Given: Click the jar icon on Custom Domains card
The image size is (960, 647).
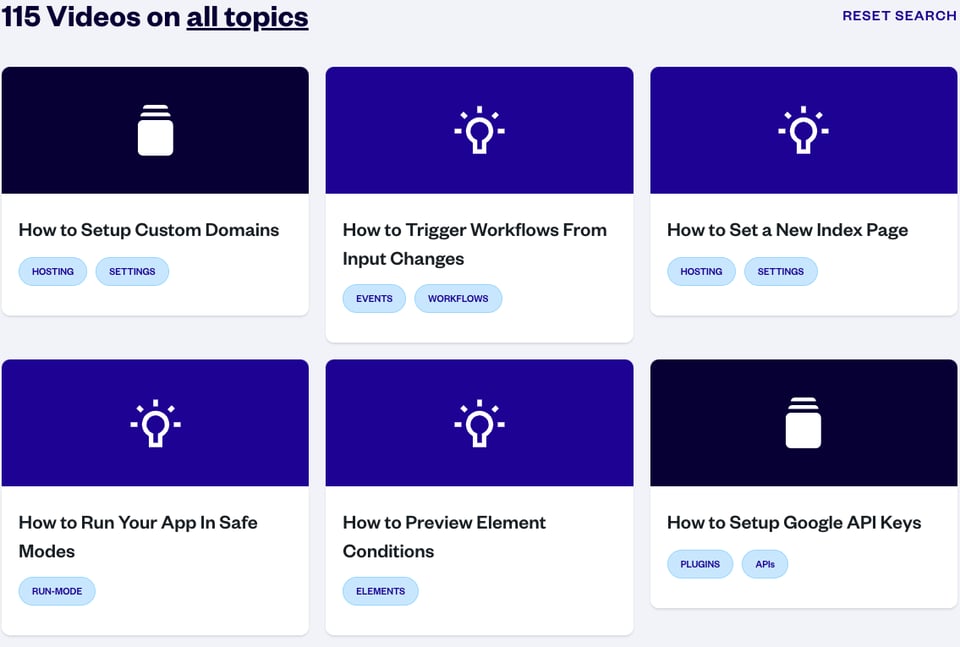Looking at the screenshot, I should tap(155, 130).
